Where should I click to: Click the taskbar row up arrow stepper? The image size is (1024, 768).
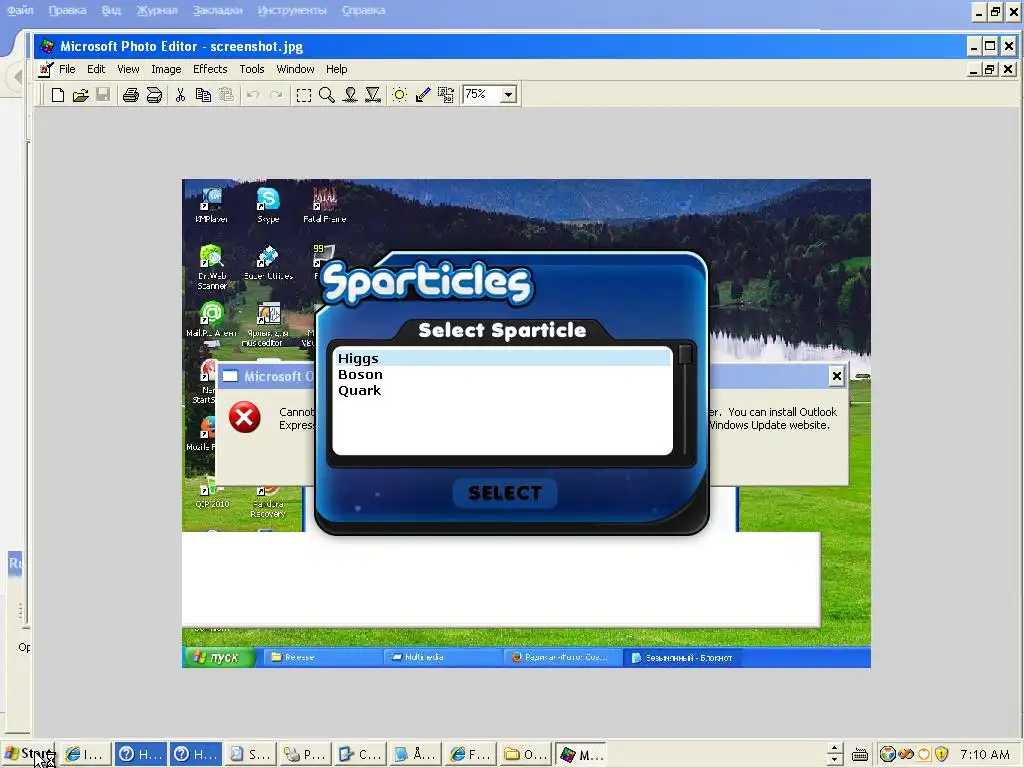pos(835,748)
